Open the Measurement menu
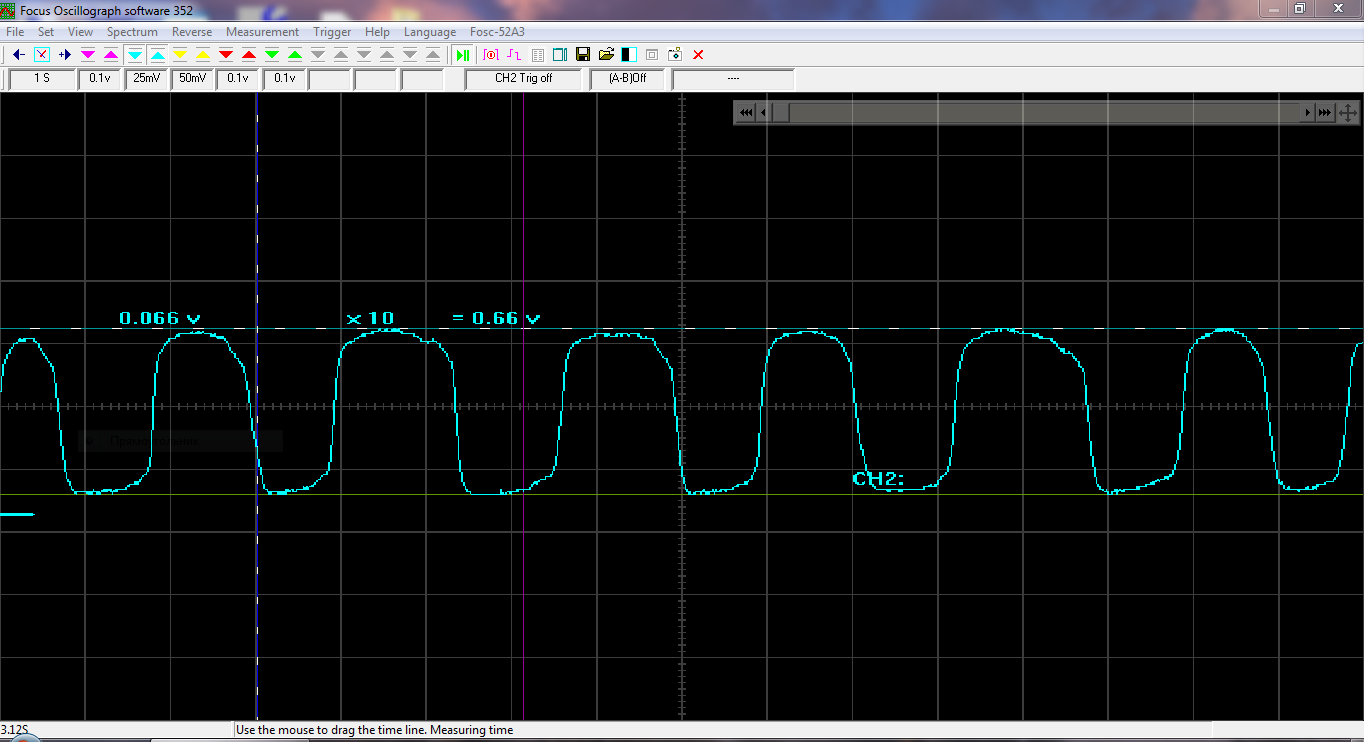1364x742 pixels. (x=262, y=32)
